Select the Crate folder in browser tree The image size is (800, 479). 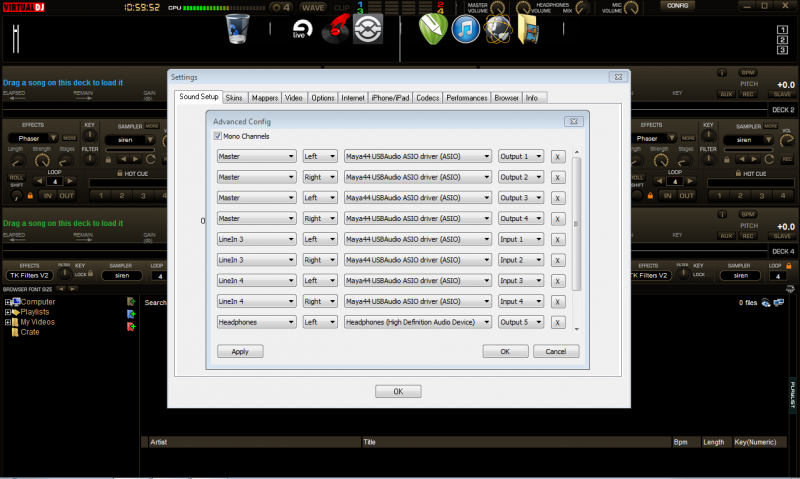[x=30, y=332]
